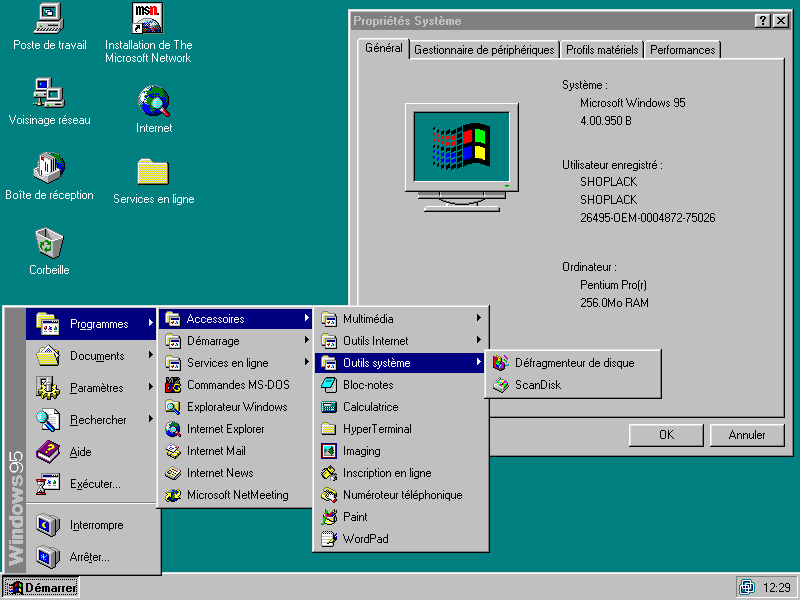This screenshot has width=800, height=600.
Task: Click the Imaging program icon
Action: [x=329, y=451]
